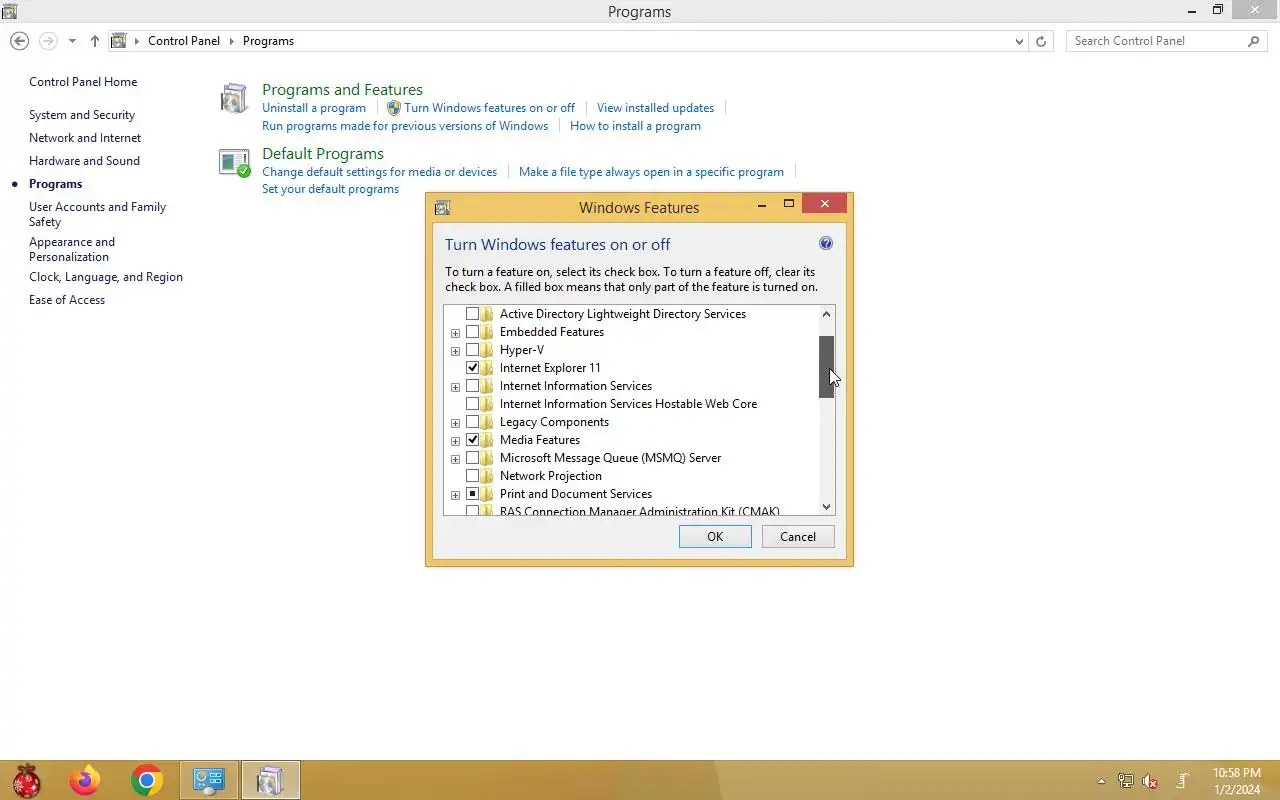Click the Search Control Panel field
Viewport: 1280px width, 800px height.
point(1156,41)
